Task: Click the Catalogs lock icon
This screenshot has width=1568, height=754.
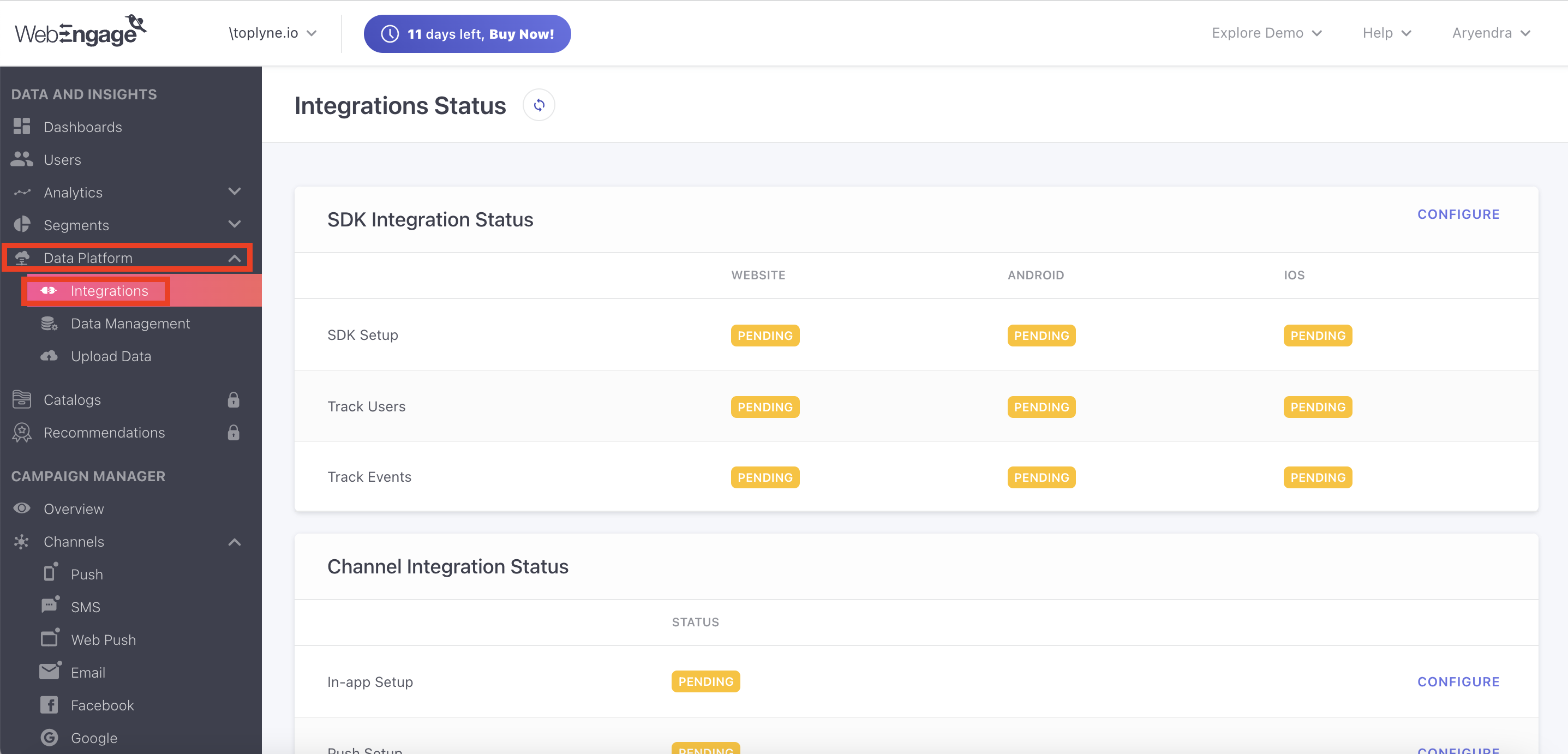Action: [x=233, y=400]
